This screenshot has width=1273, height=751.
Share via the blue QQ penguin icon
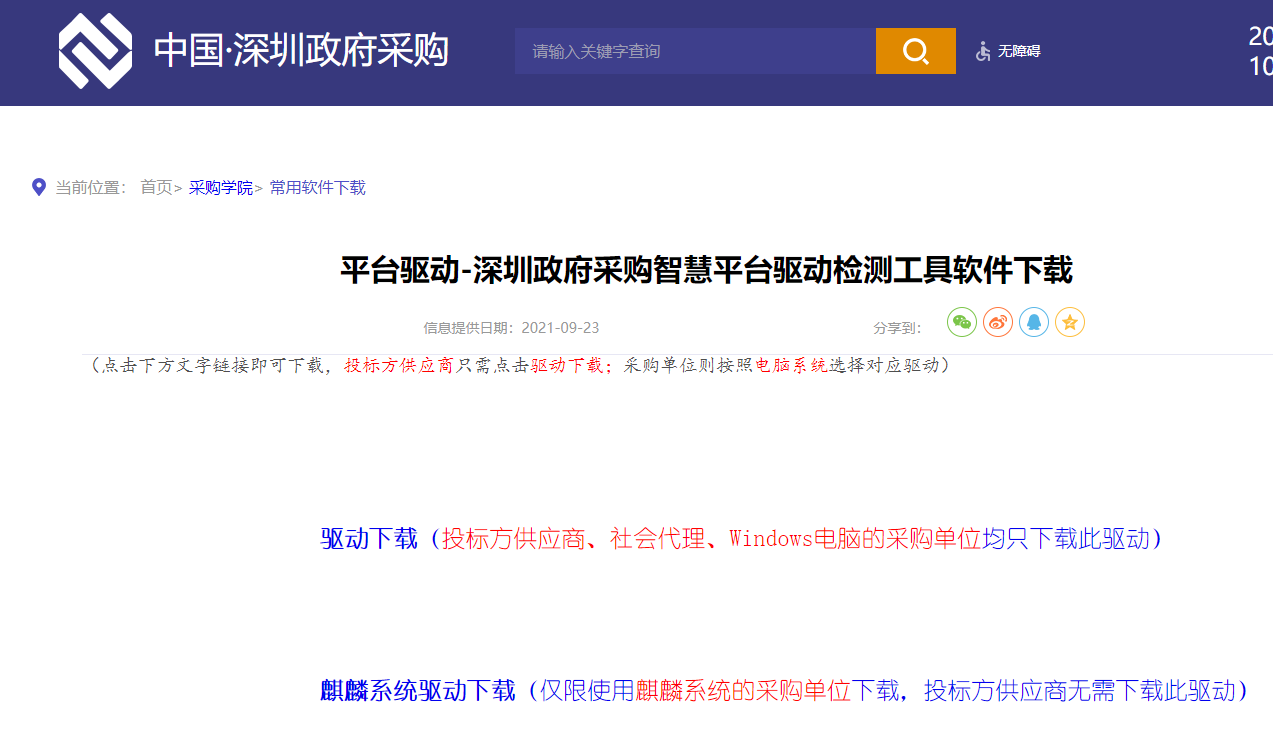point(1033,322)
